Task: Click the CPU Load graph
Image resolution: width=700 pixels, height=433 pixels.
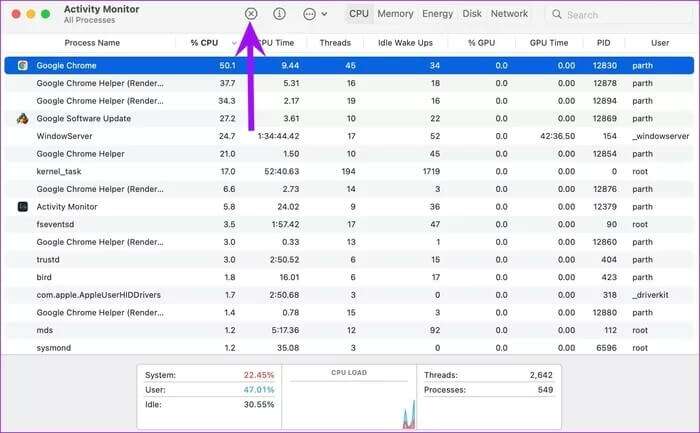Action: click(349, 397)
